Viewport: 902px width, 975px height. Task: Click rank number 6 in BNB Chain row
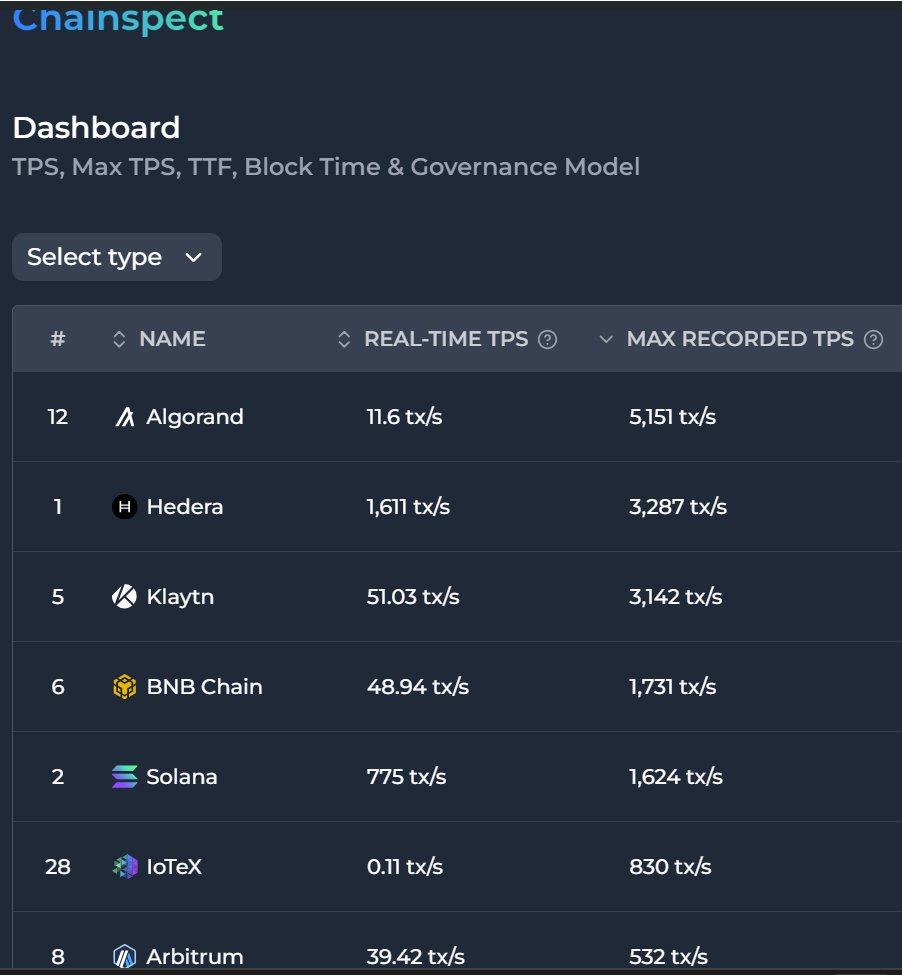pos(58,687)
